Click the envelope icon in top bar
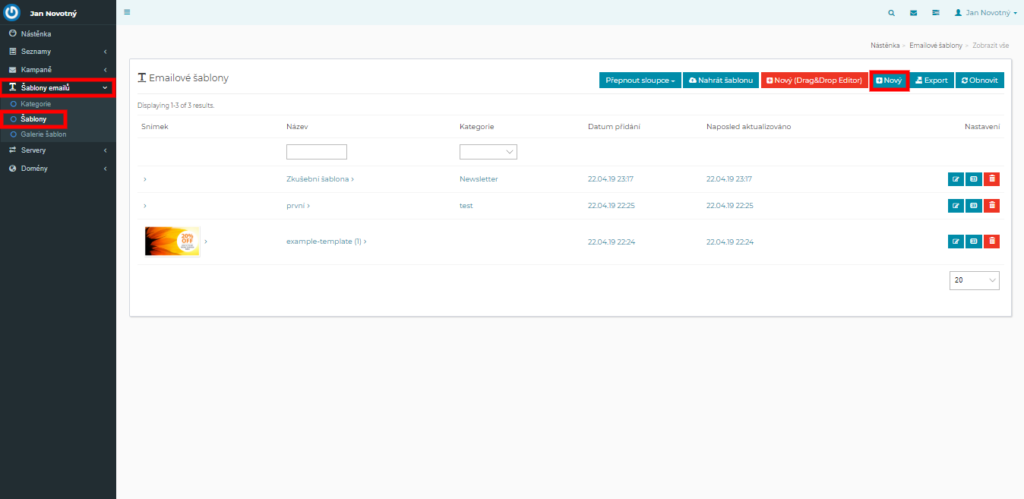1024x499 pixels. 913,13
